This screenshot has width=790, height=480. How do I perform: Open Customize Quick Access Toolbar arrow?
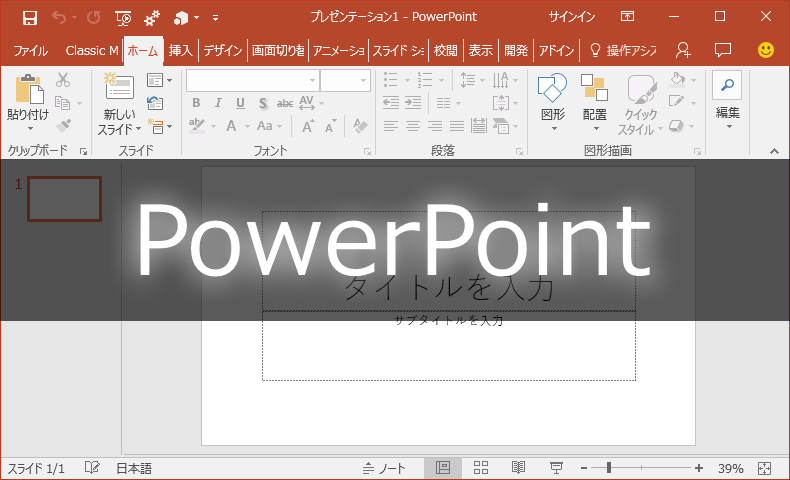[x=215, y=18]
